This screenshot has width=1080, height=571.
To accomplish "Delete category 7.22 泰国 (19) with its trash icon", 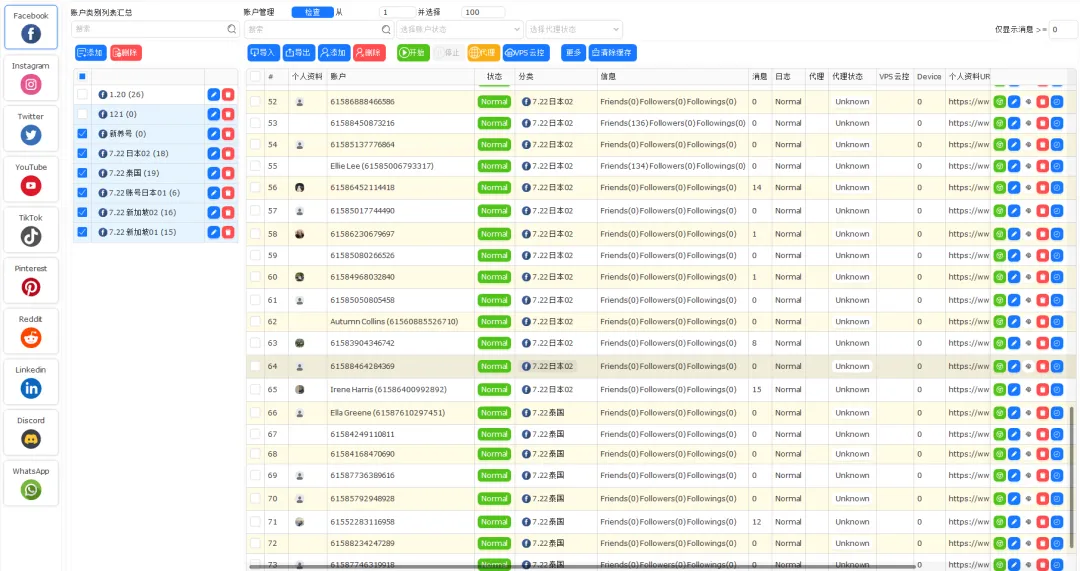I will pyautogui.click(x=228, y=173).
